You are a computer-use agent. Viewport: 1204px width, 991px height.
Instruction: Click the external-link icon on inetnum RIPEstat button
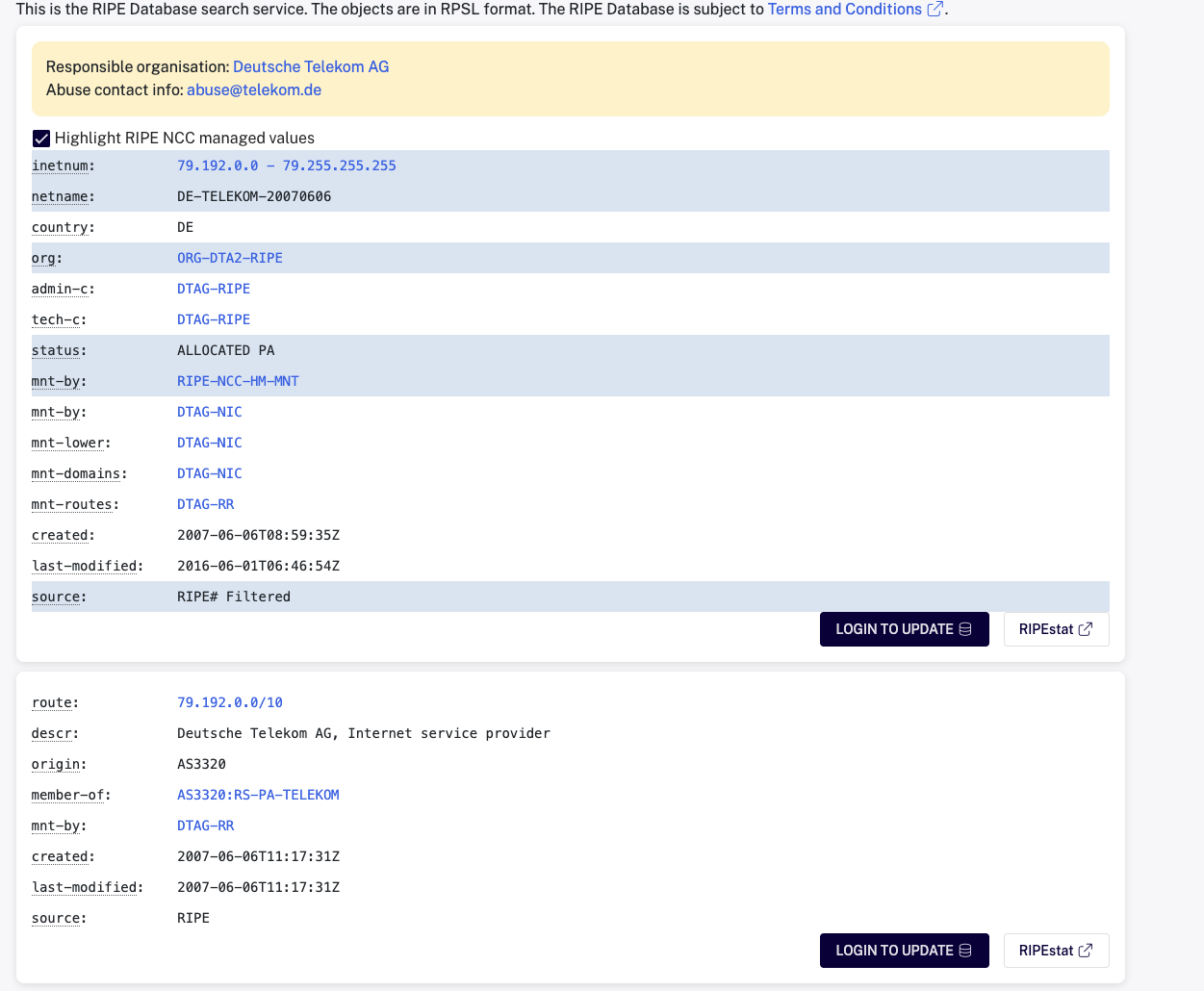[x=1087, y=628]
